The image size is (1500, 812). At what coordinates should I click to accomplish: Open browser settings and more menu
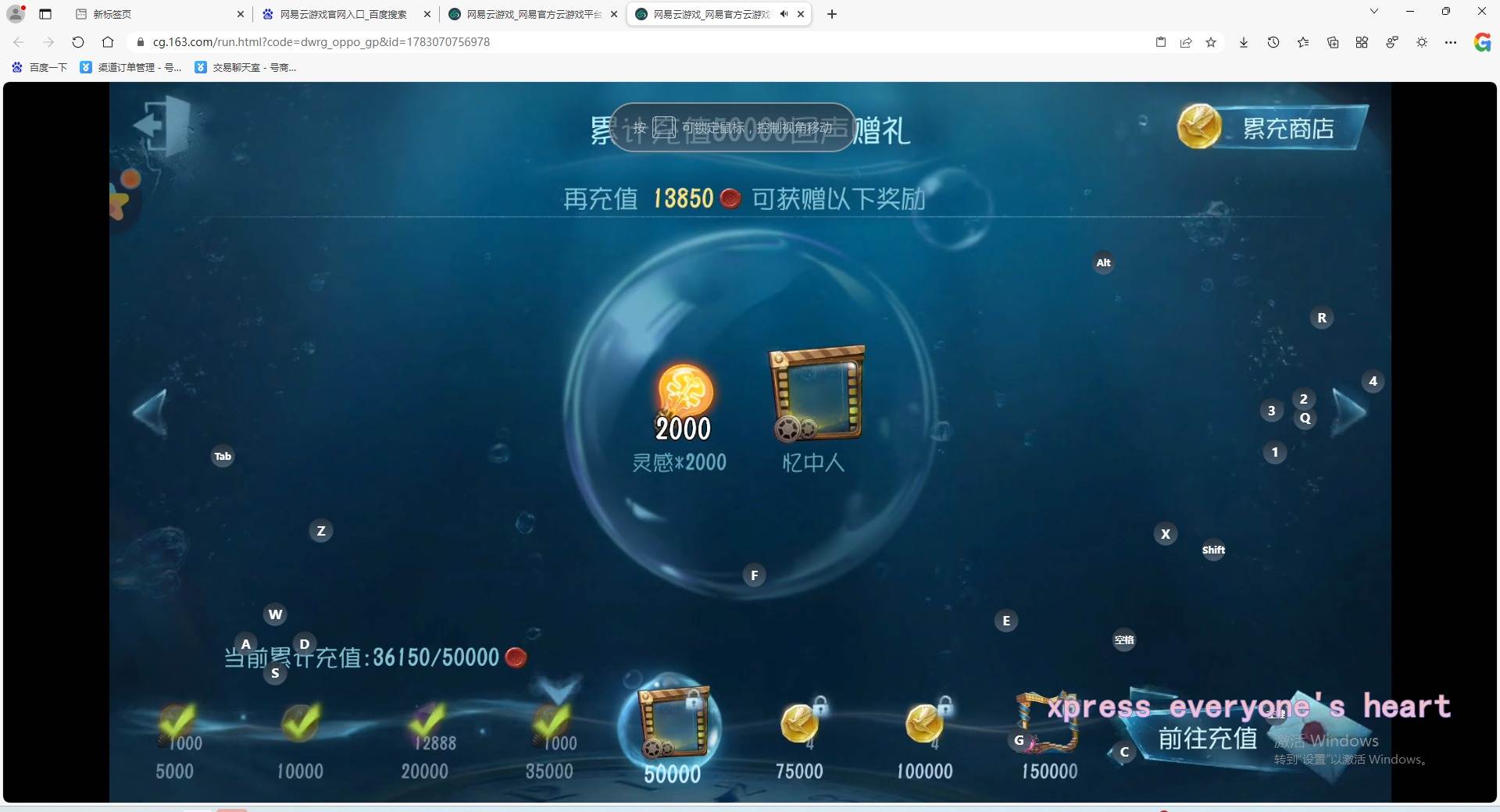coord(1451,42)
